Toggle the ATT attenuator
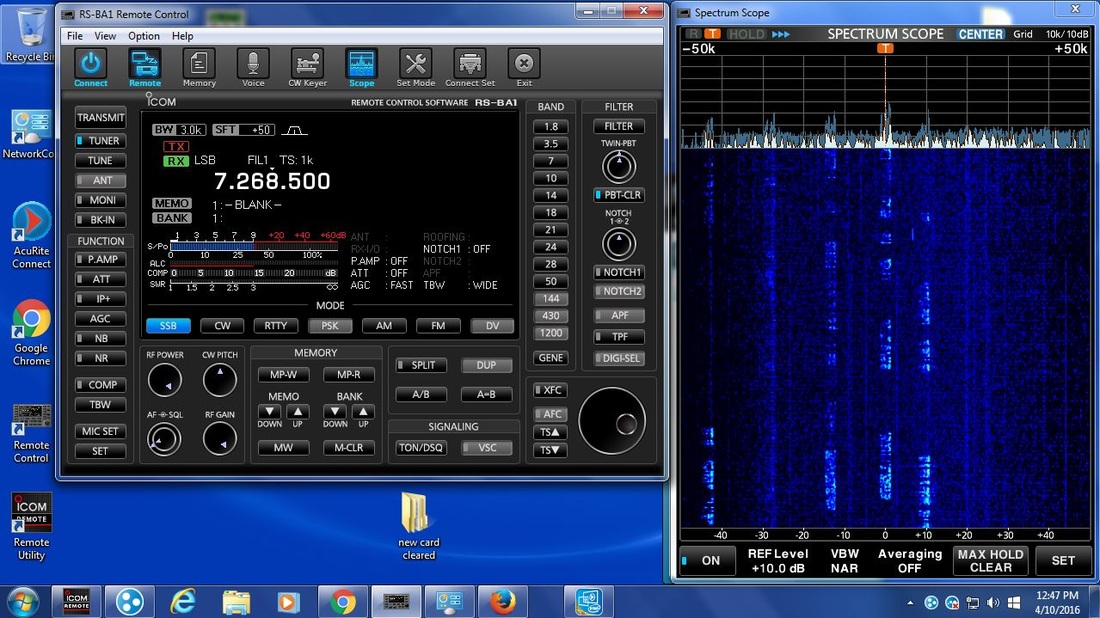Screen dimensions: 1100x618 (100, 279)
